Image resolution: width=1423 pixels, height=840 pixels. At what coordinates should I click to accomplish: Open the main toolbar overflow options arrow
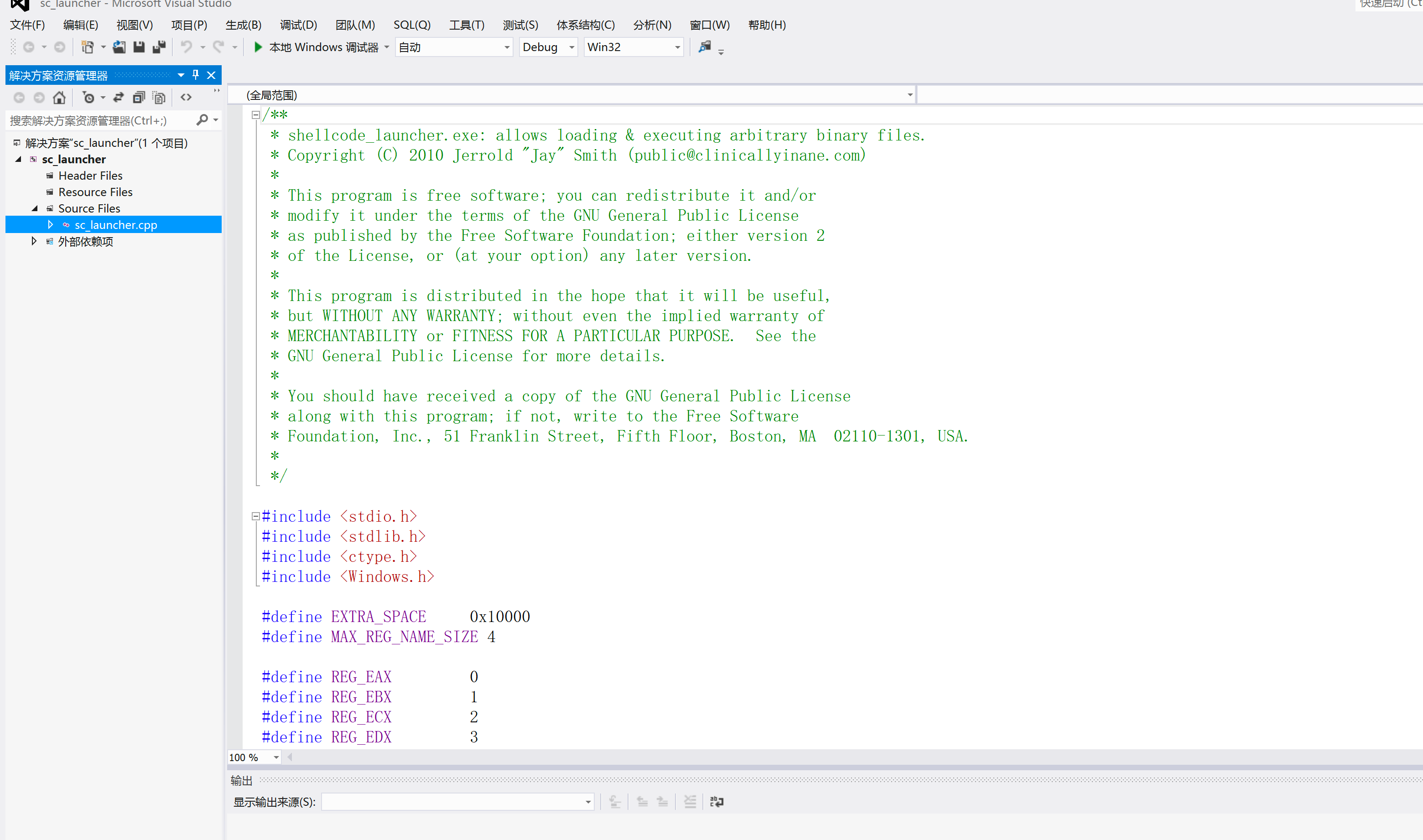(721, 52)
